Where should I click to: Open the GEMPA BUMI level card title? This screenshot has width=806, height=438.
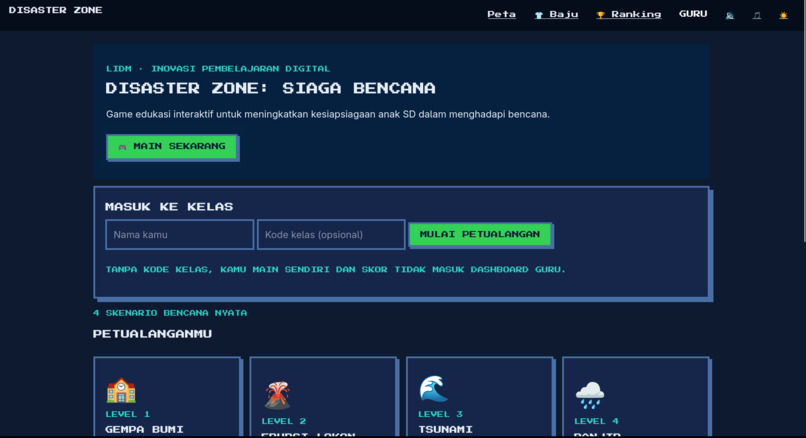point(144,429)
